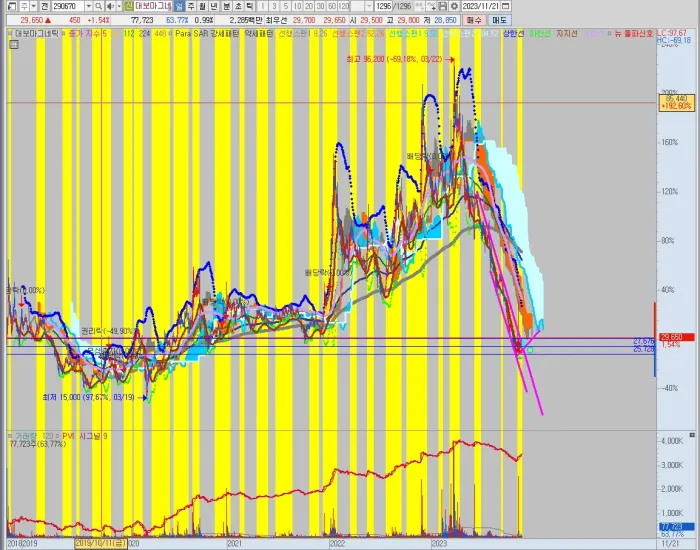The image size is (700, 550).
Task: Click the 하한선 legend label
Action: (540, 33)
